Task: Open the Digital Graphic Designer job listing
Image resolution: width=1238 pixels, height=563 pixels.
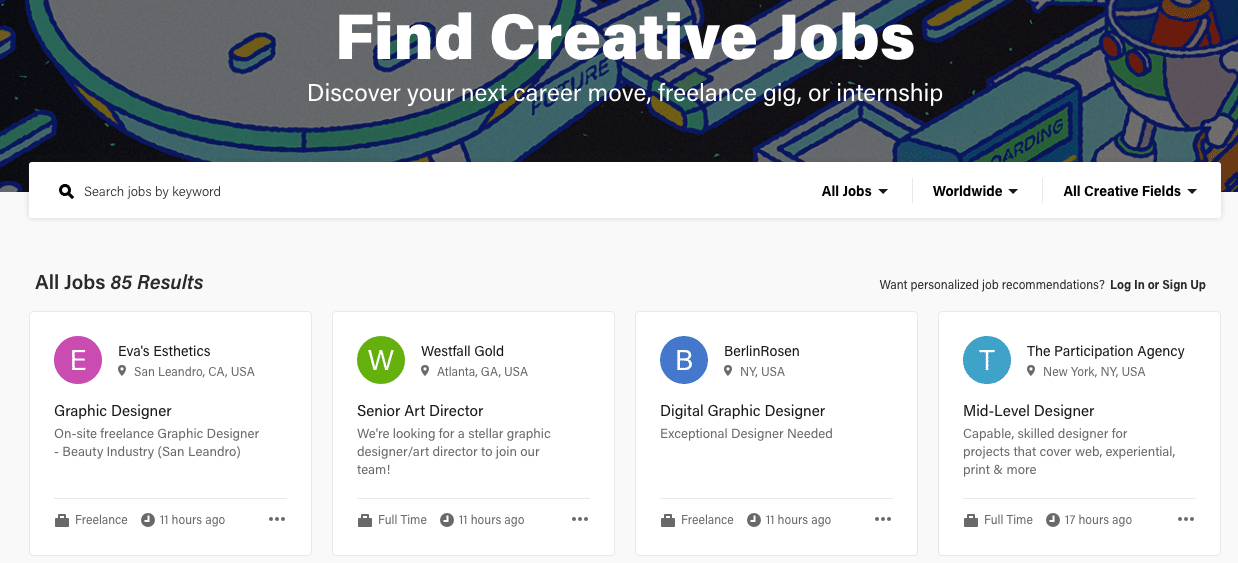Action: (742, 411)
